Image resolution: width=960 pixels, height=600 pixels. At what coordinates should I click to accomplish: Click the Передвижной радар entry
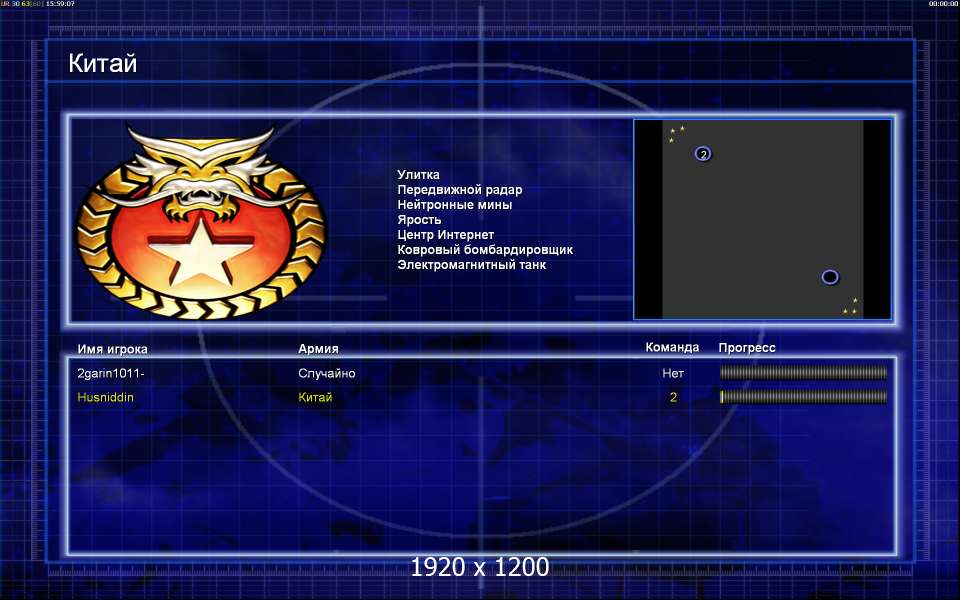click(x=460, y=190)
